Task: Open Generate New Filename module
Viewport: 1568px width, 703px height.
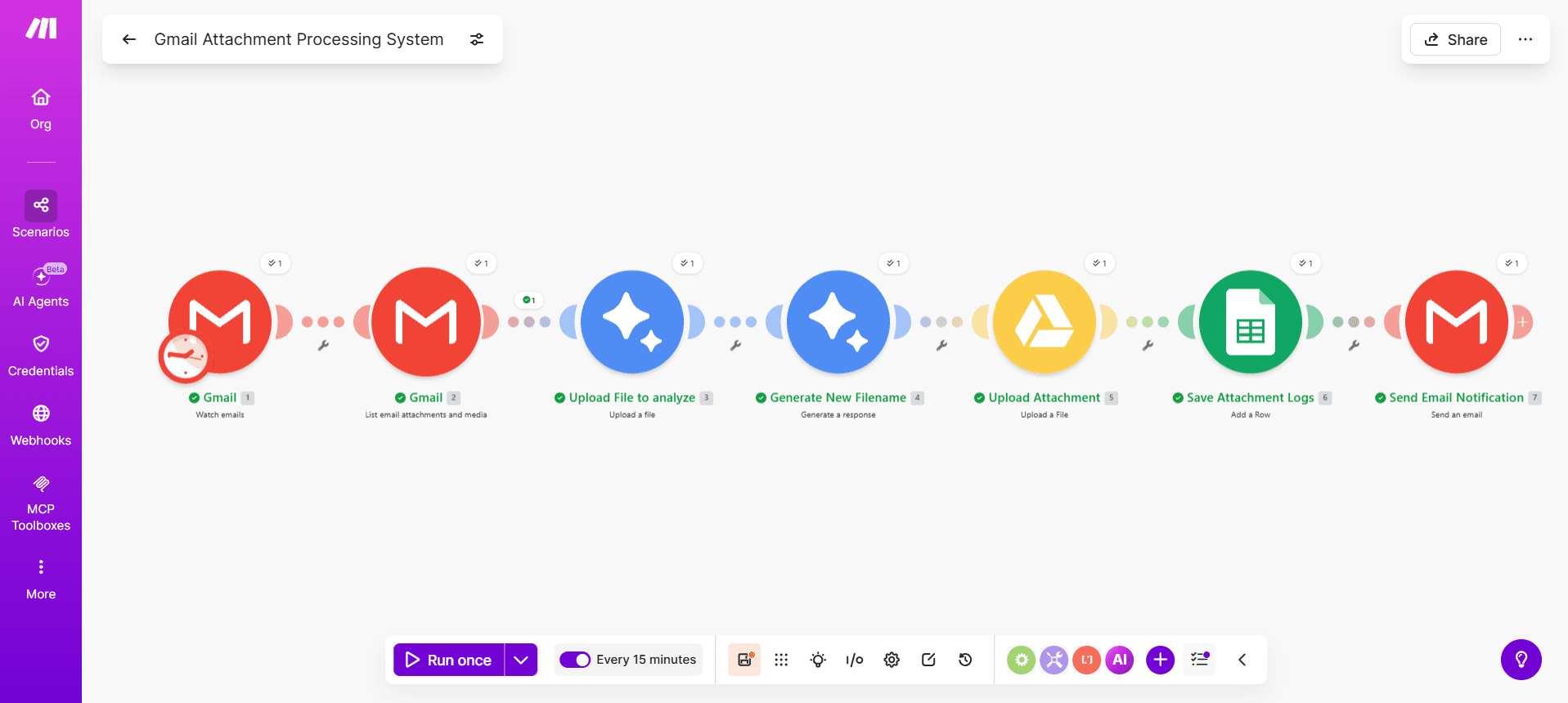Action: pyautogui.click(x=838, y=322)
